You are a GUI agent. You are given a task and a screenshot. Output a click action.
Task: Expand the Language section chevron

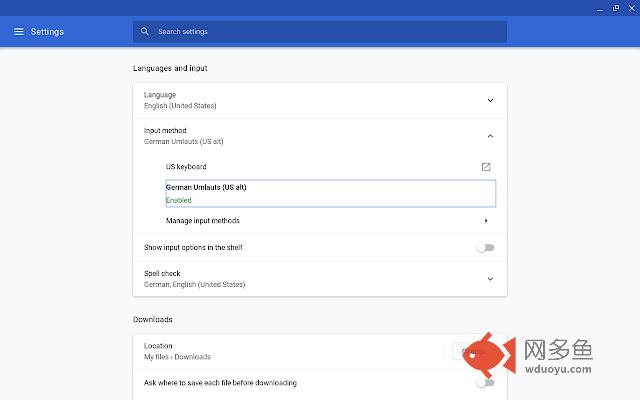pos(490,100)
